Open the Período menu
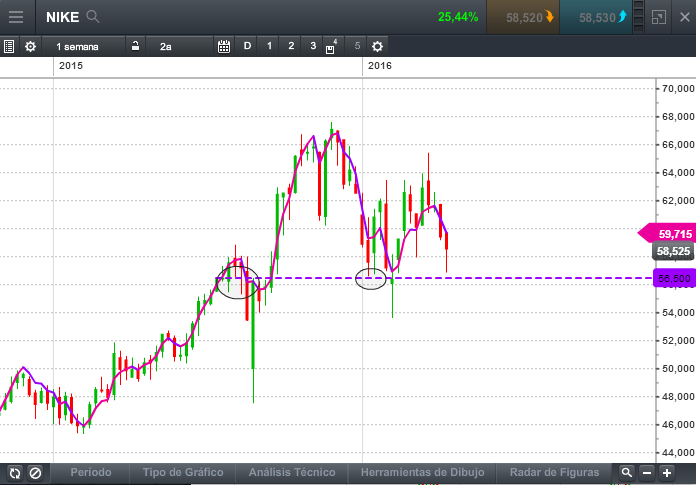The width and height of the screenshot is (696, 485). 91,472
